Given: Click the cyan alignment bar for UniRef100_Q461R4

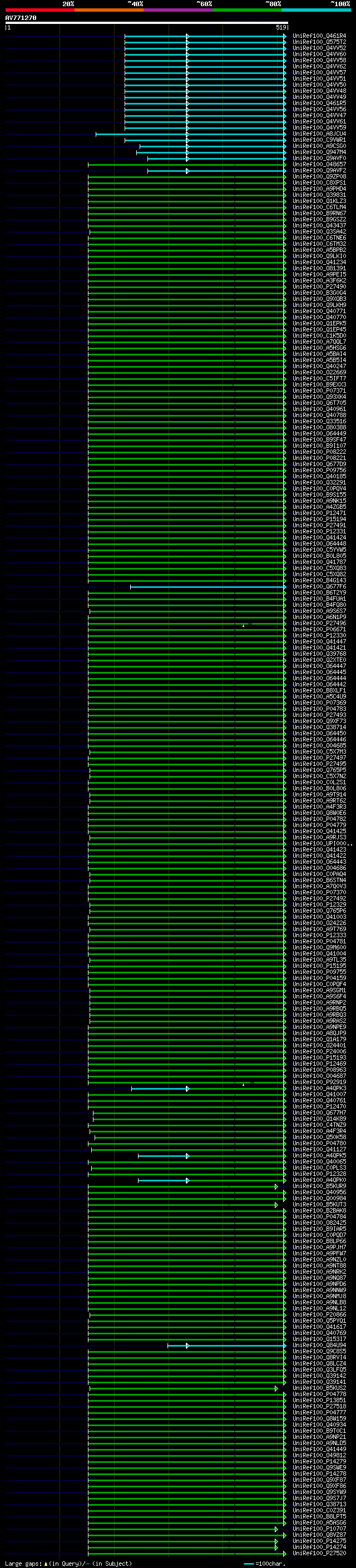Looking at the screenshot, I should click(x=205, y=36).
